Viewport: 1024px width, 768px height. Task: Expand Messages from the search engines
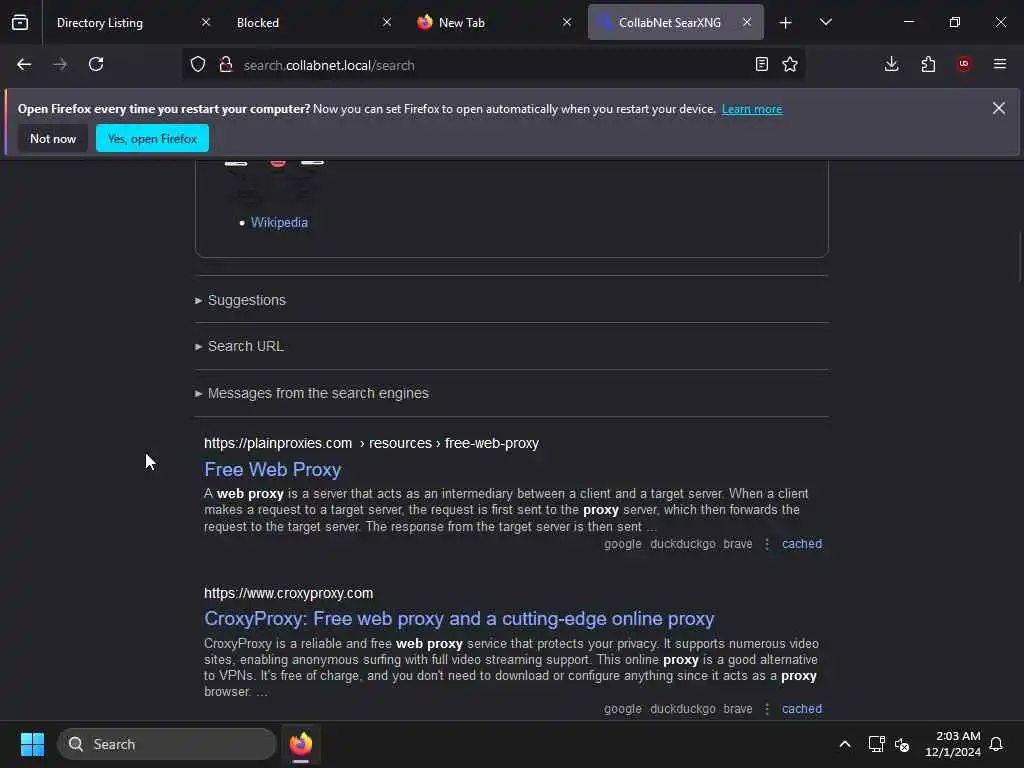[x=312, y=393]
